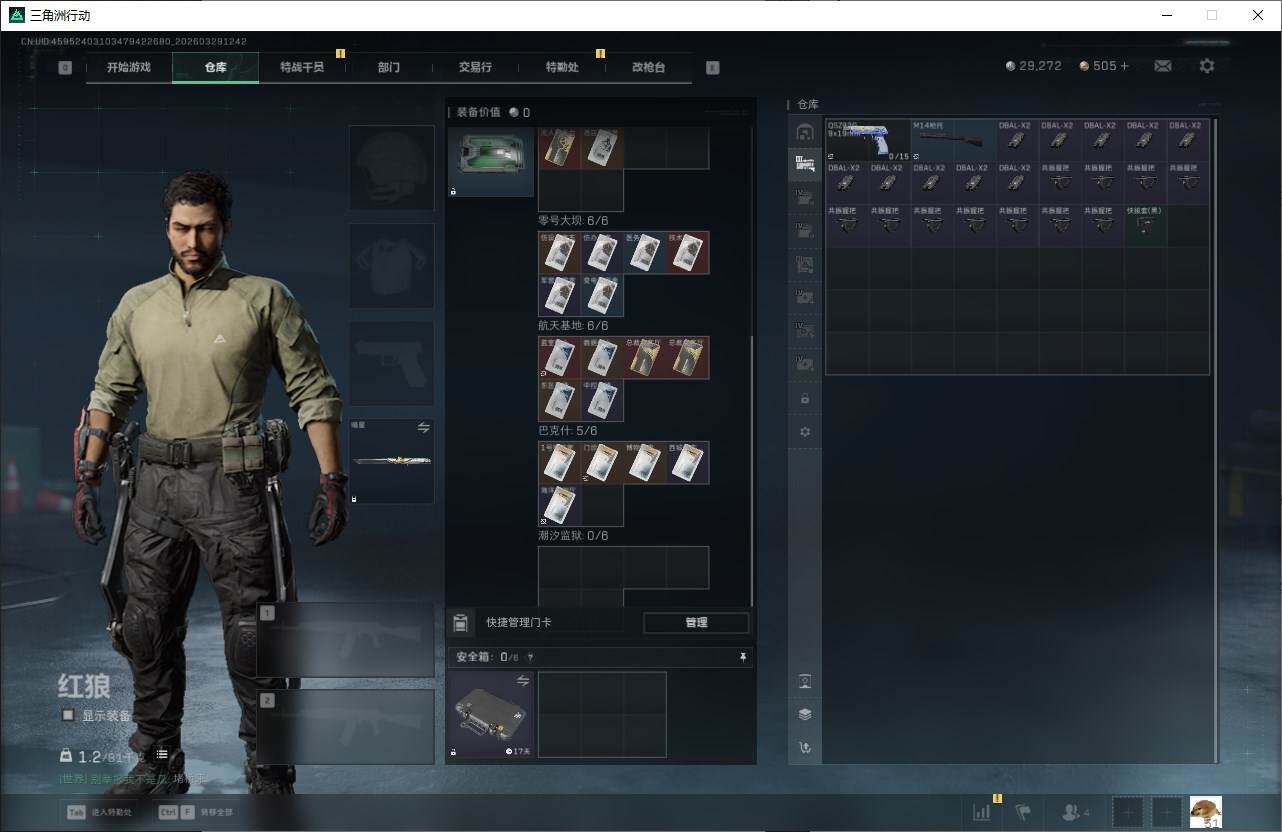Open the settings gear in top bar
Viewport: 1282px width, 832px height.
click(x=1207, y=66)
